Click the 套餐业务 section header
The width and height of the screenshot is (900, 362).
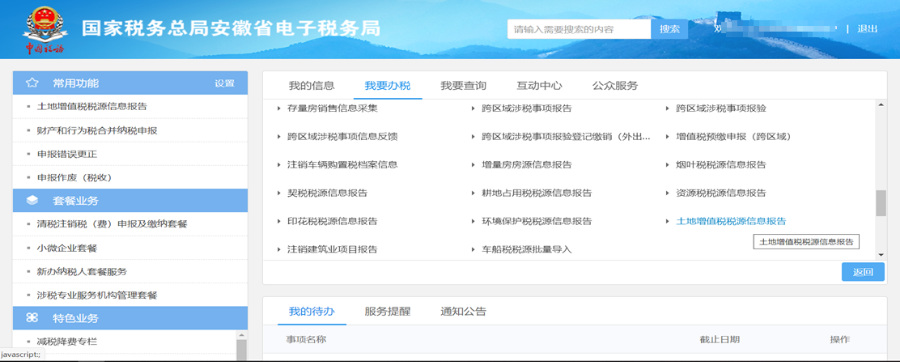(x=130, y=201)
